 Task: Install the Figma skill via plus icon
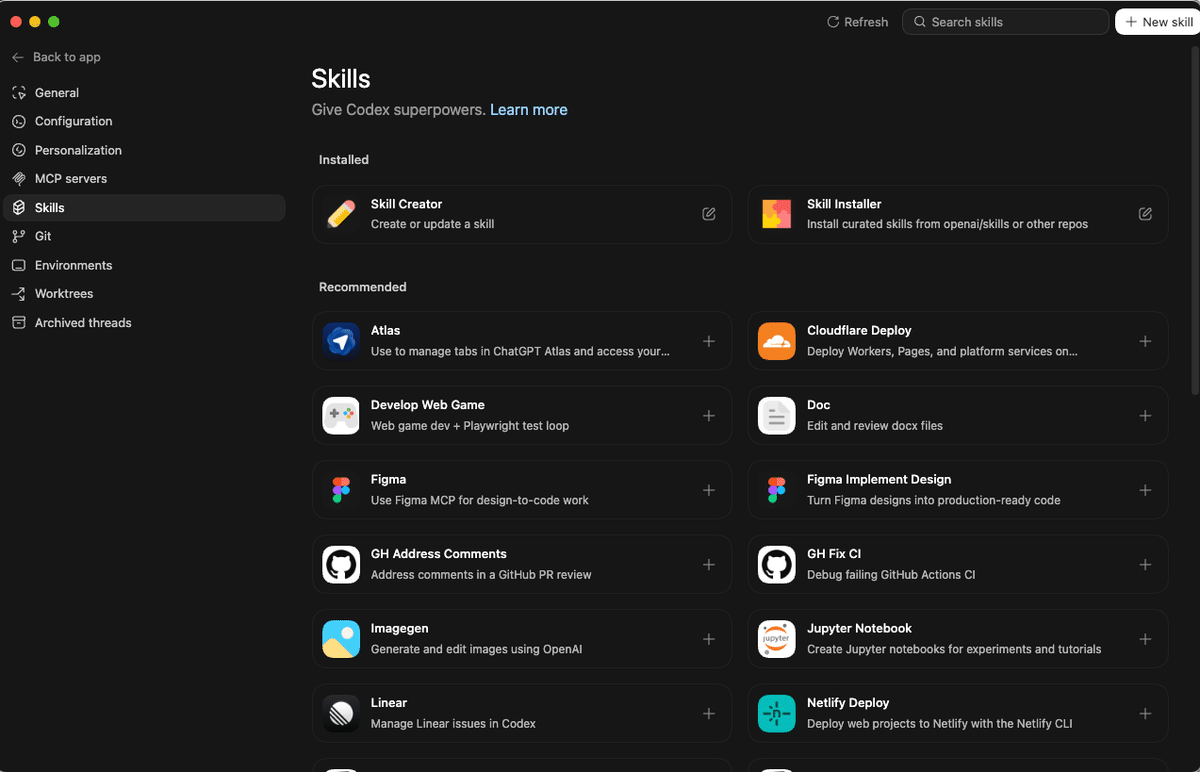tap(709, 490)
